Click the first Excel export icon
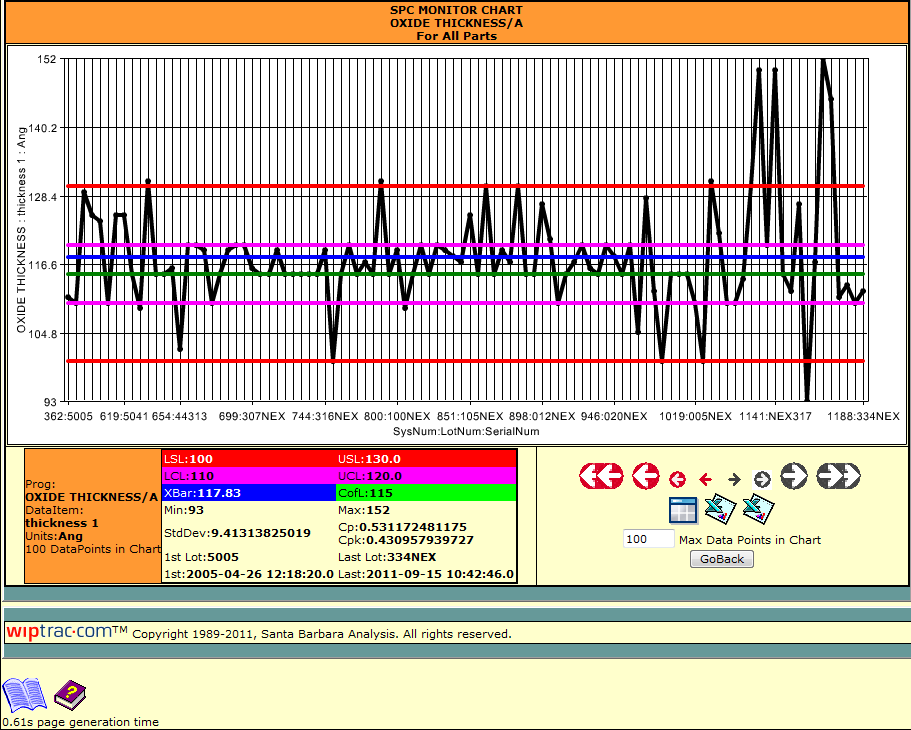 click(720, 510)
